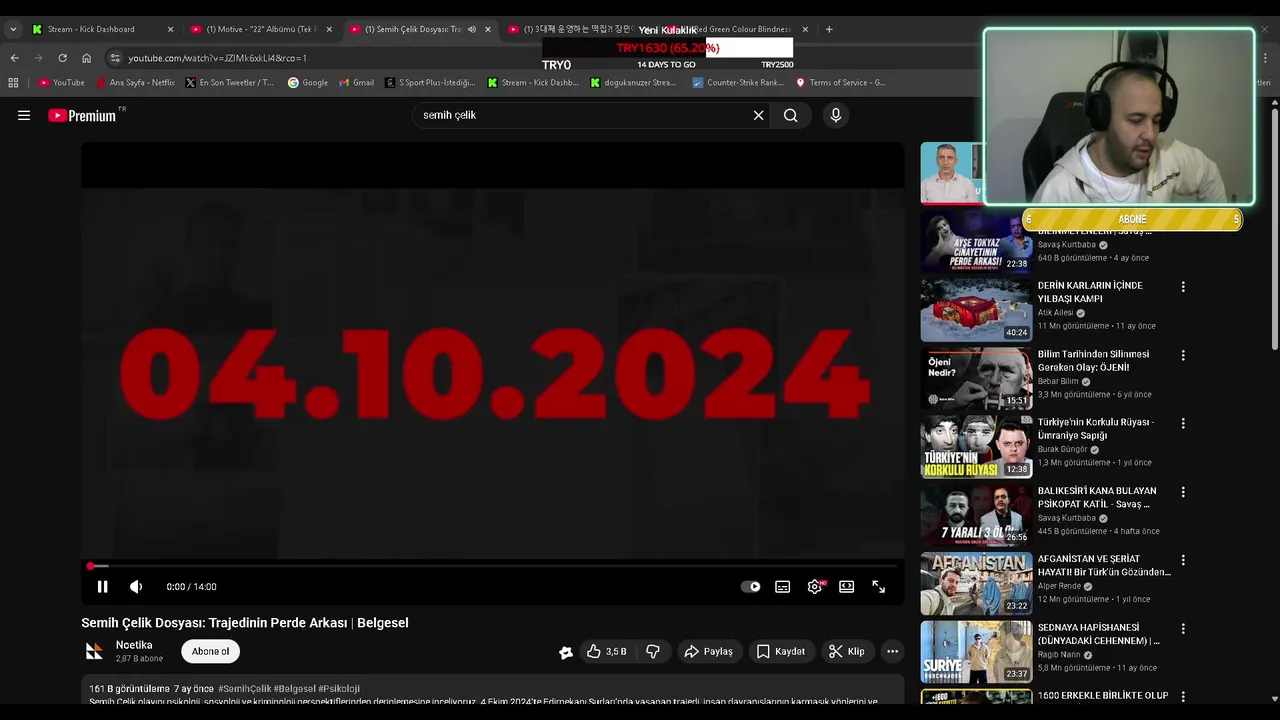This screenshot has height=720, width=1280.
Task: Open Noetika channel avatar
Action: click(x=94, y=651)
